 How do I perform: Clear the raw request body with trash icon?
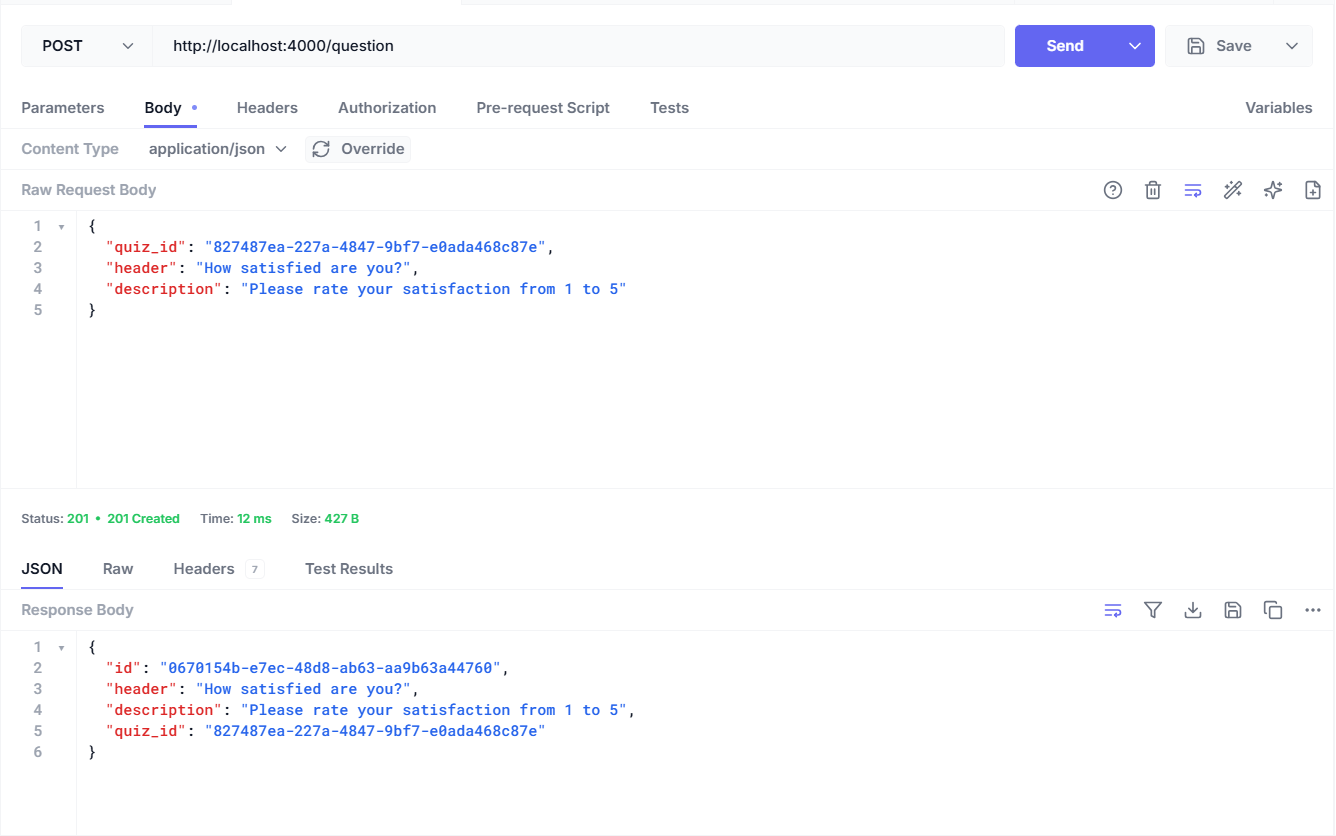coord(1153,190)
